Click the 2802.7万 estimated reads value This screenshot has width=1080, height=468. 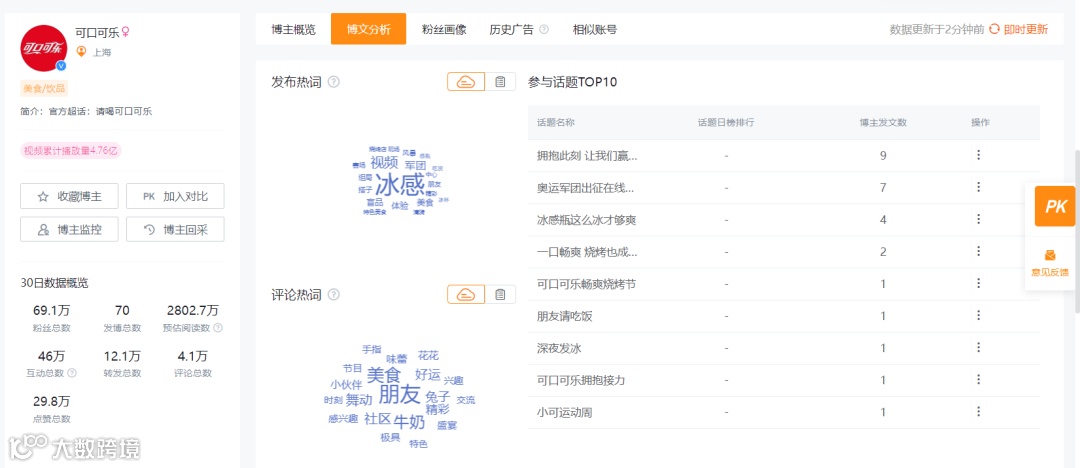[193, 311]
